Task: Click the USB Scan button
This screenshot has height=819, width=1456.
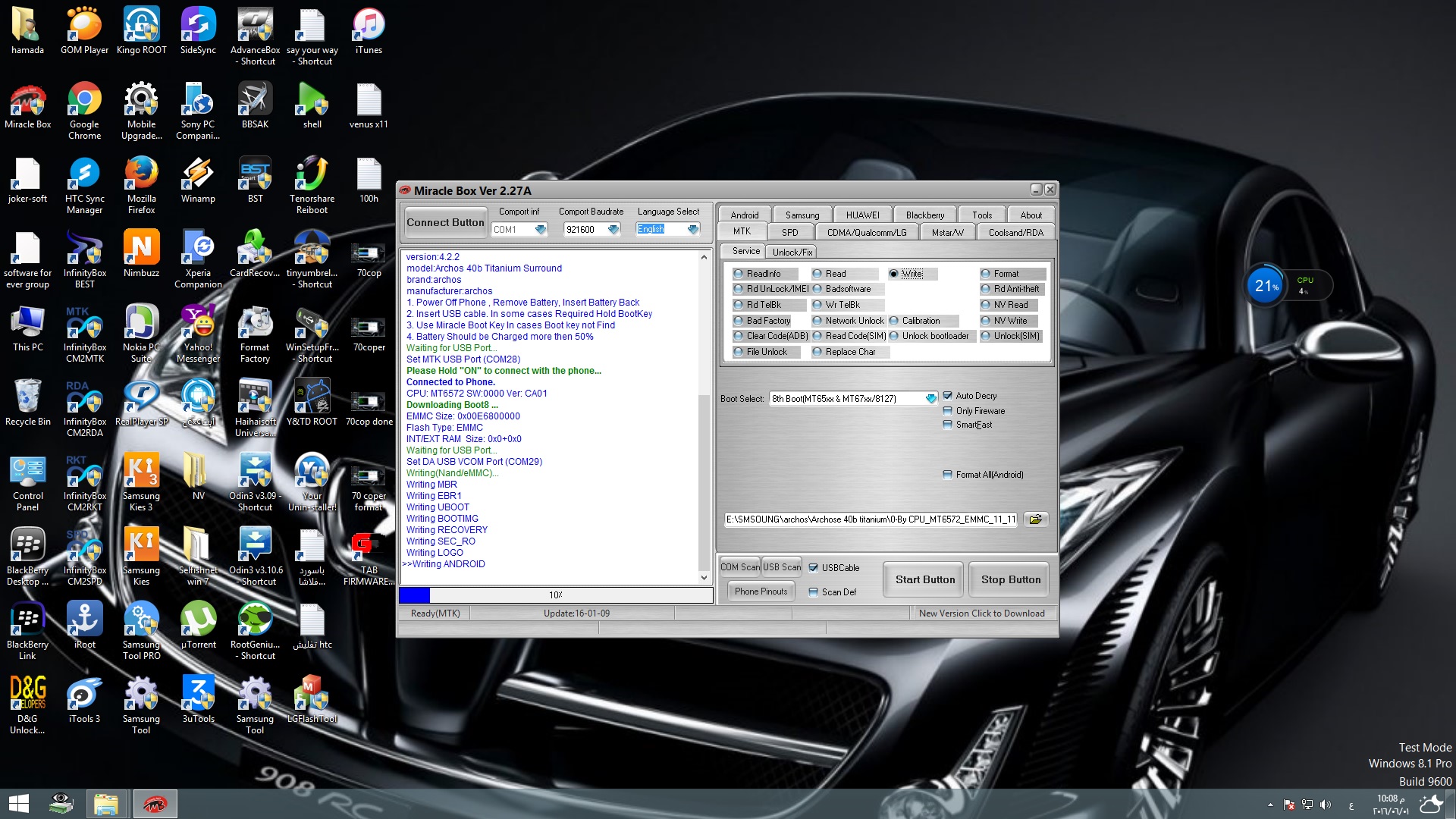Action: pyautogui.click(x=781, y=567)
